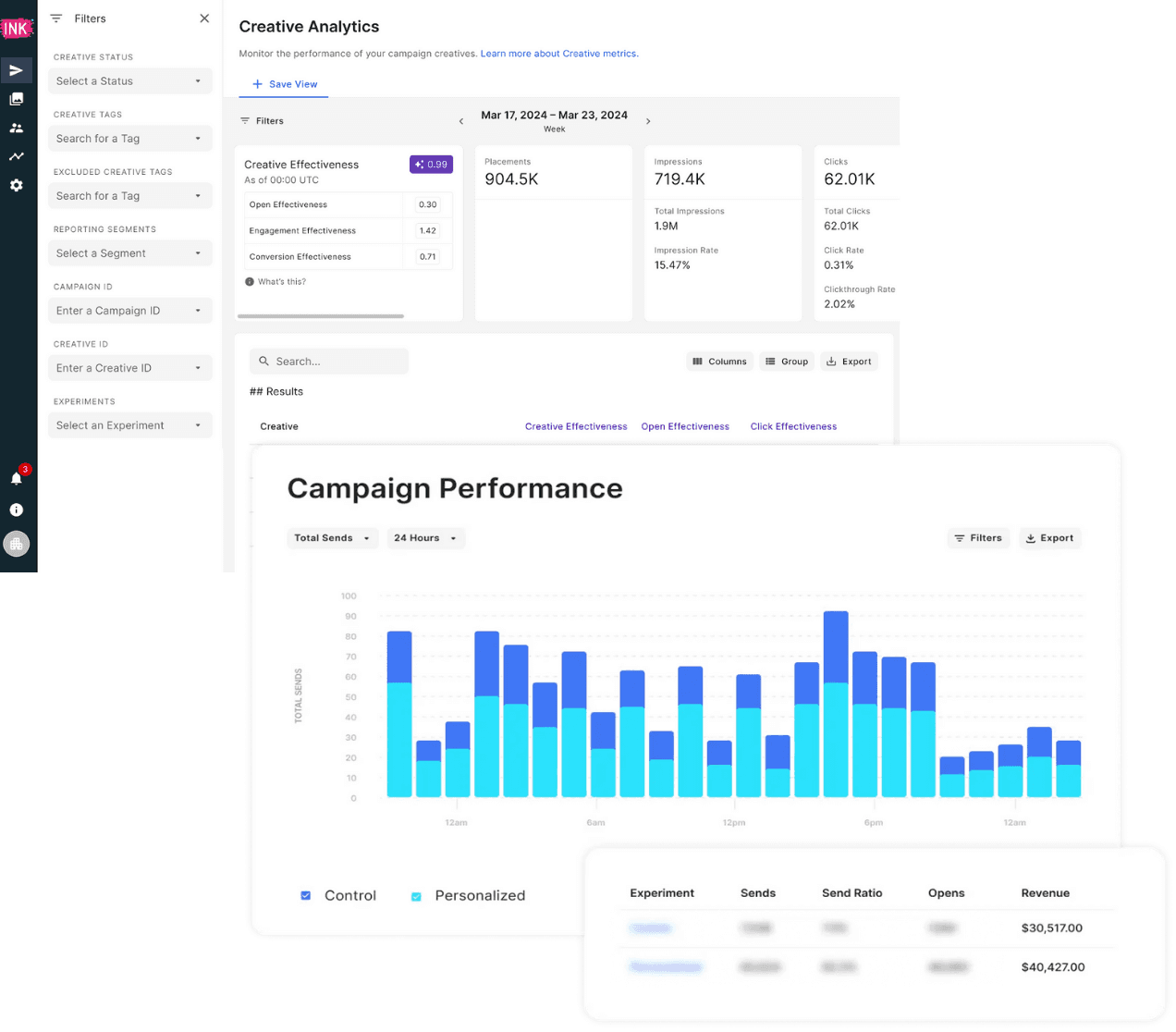Image resolution: width=1176 pixels, height=1032 pixels.
Task: Expand the 24 Hours time range selector
Action: [x=425, y=537]
